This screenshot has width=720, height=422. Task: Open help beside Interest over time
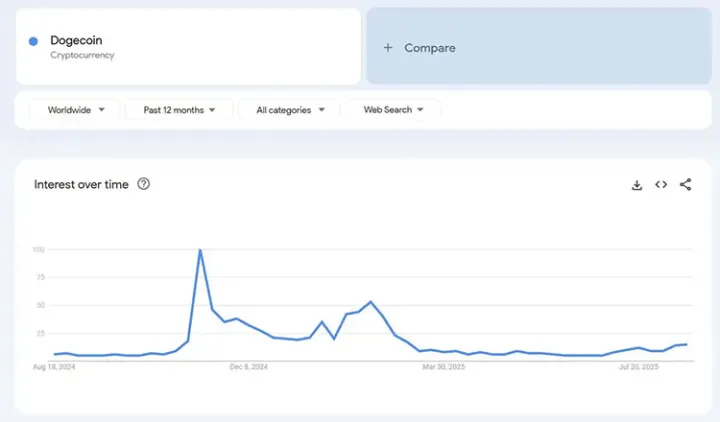pos(144,184)
